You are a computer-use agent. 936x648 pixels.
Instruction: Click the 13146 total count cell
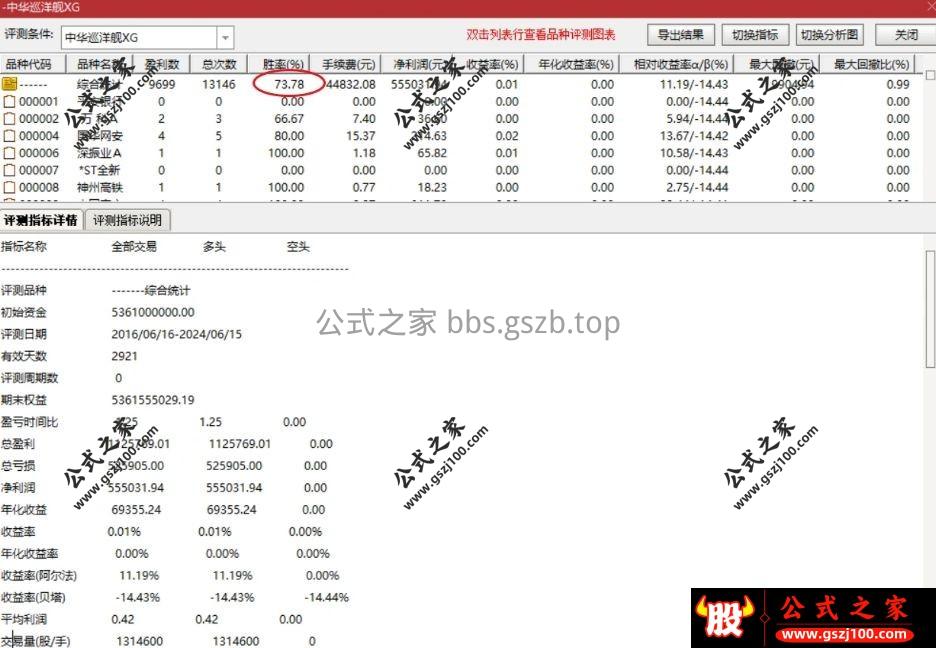(219, 84)
